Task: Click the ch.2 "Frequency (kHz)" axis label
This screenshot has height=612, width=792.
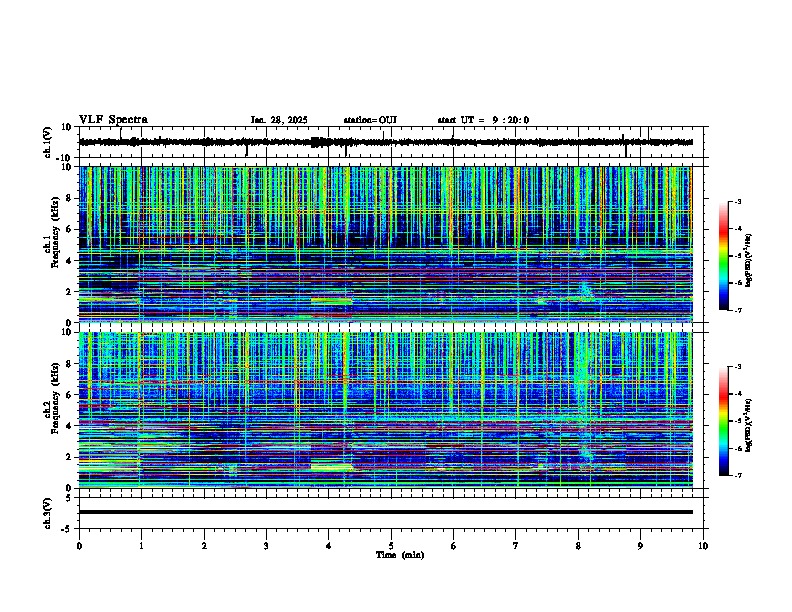Action: pos(55,398)
